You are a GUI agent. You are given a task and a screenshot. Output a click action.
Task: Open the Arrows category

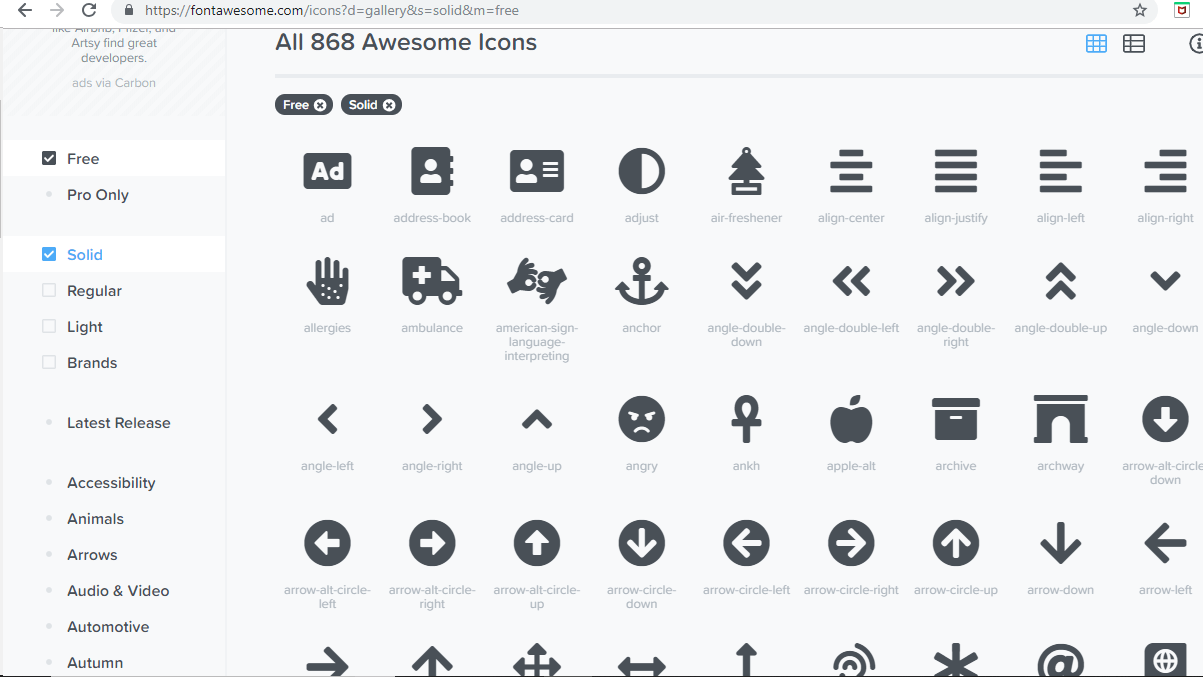[x=92, y=554]
